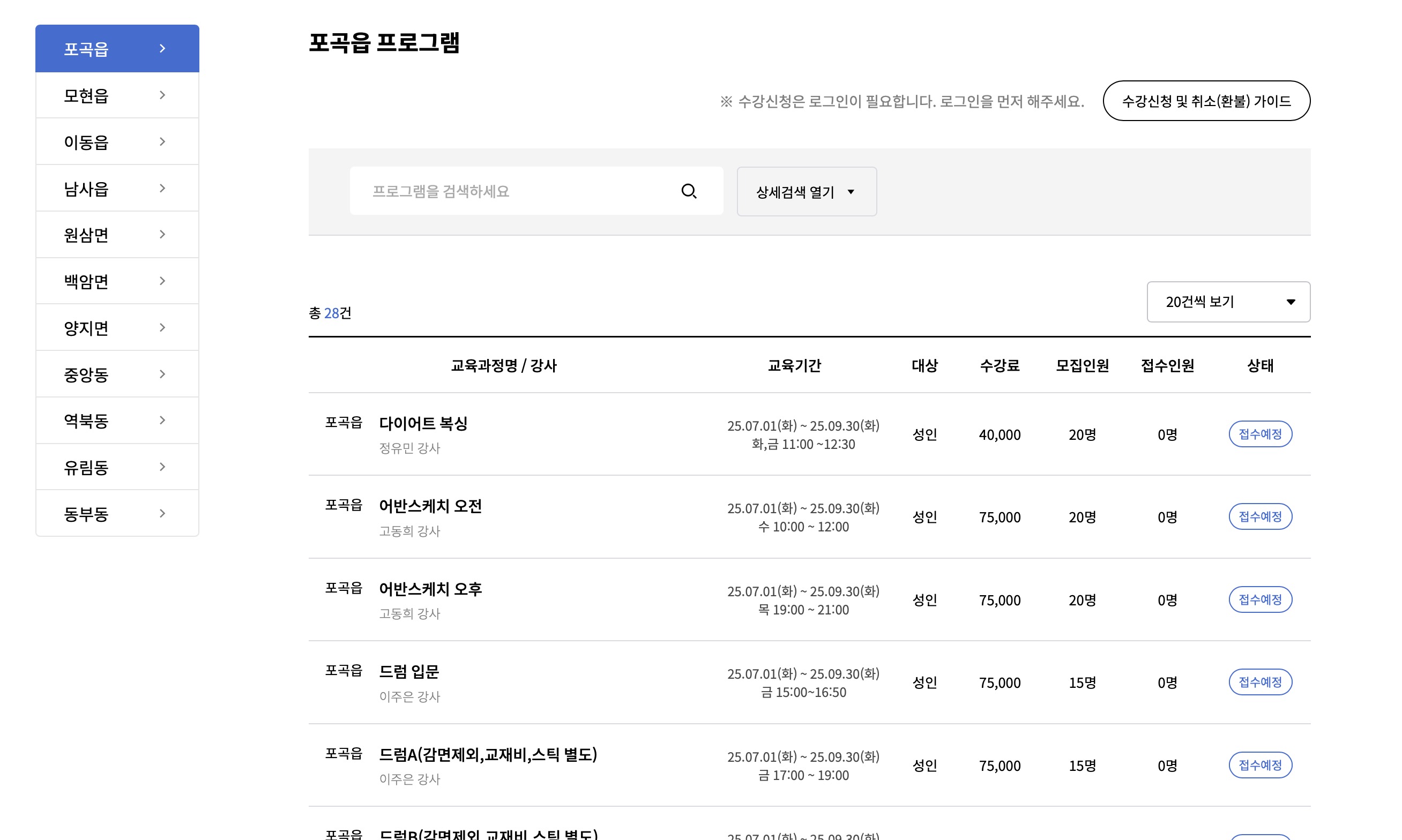Click the magnifier search icon
The image size is (1402, 840).
tap(688, 191)
